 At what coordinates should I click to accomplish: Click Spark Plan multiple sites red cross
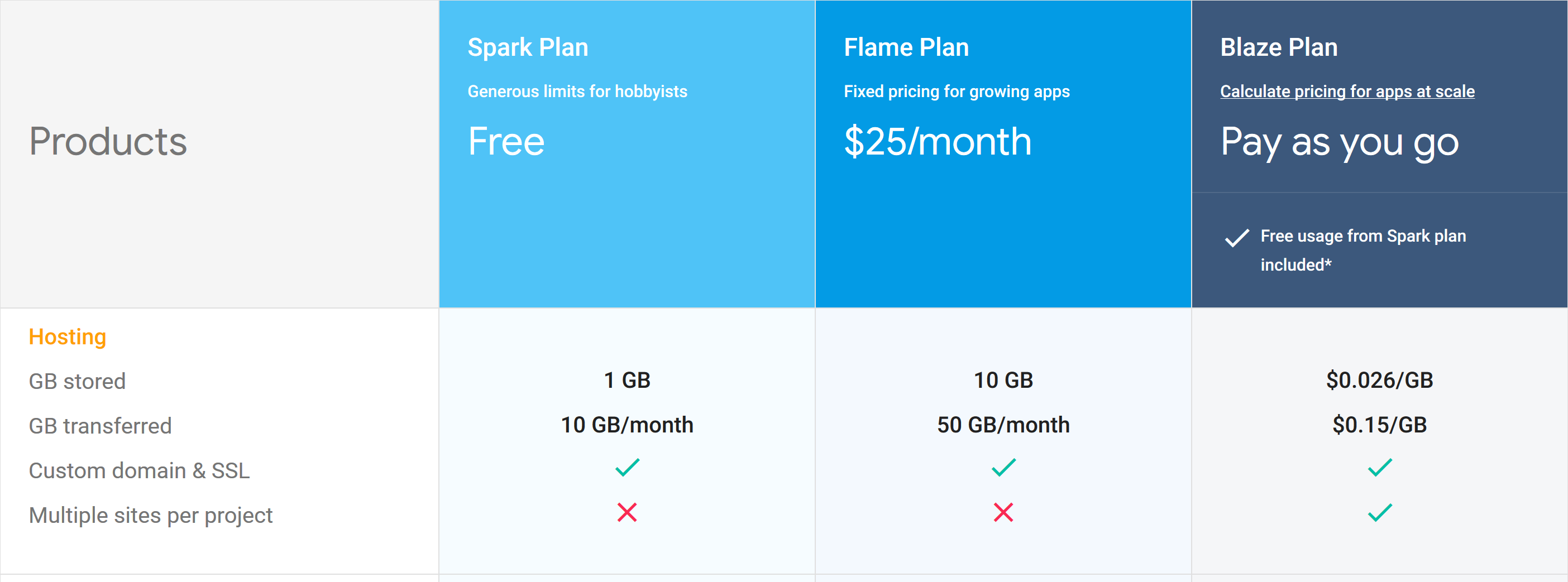click(x=627, y=512)
